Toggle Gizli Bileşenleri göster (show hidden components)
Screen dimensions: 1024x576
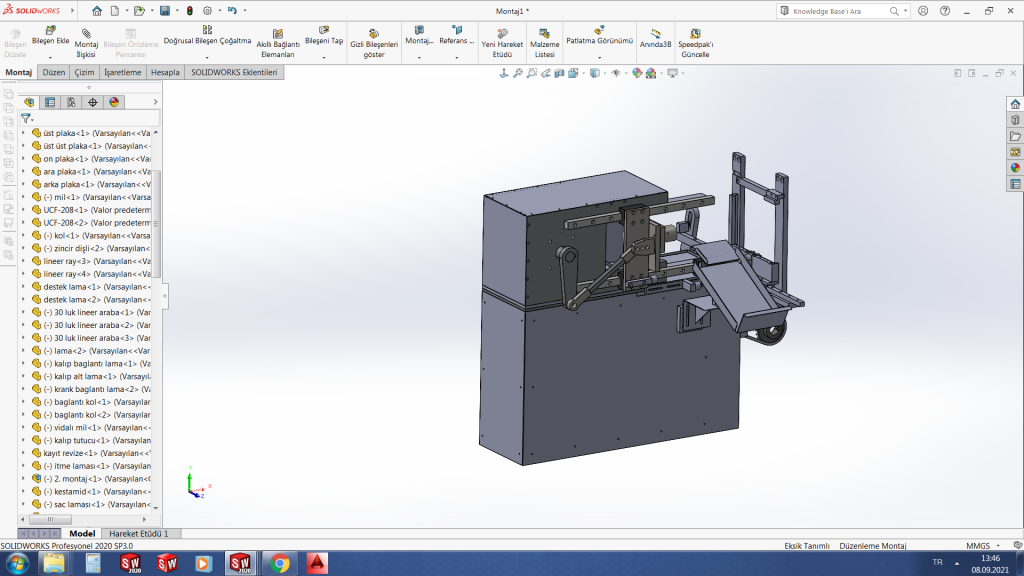click(374, 34)
